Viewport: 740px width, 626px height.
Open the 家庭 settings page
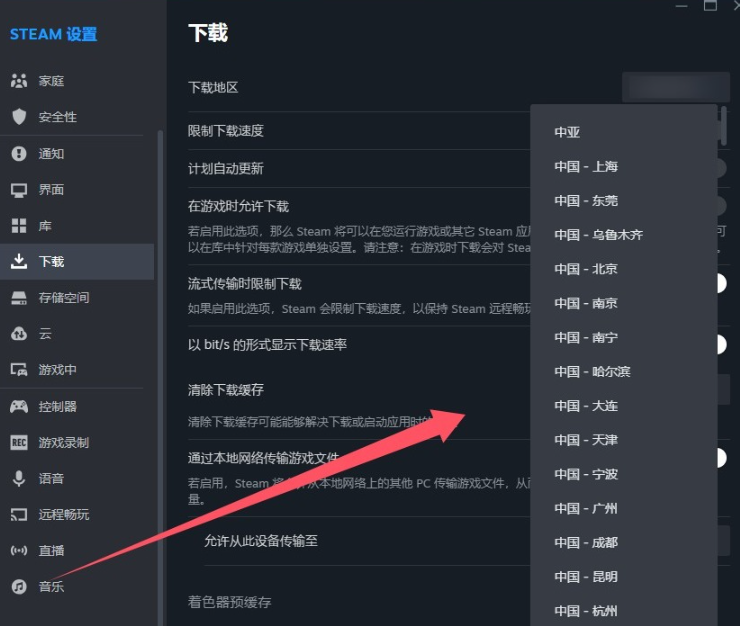point(77,81)
